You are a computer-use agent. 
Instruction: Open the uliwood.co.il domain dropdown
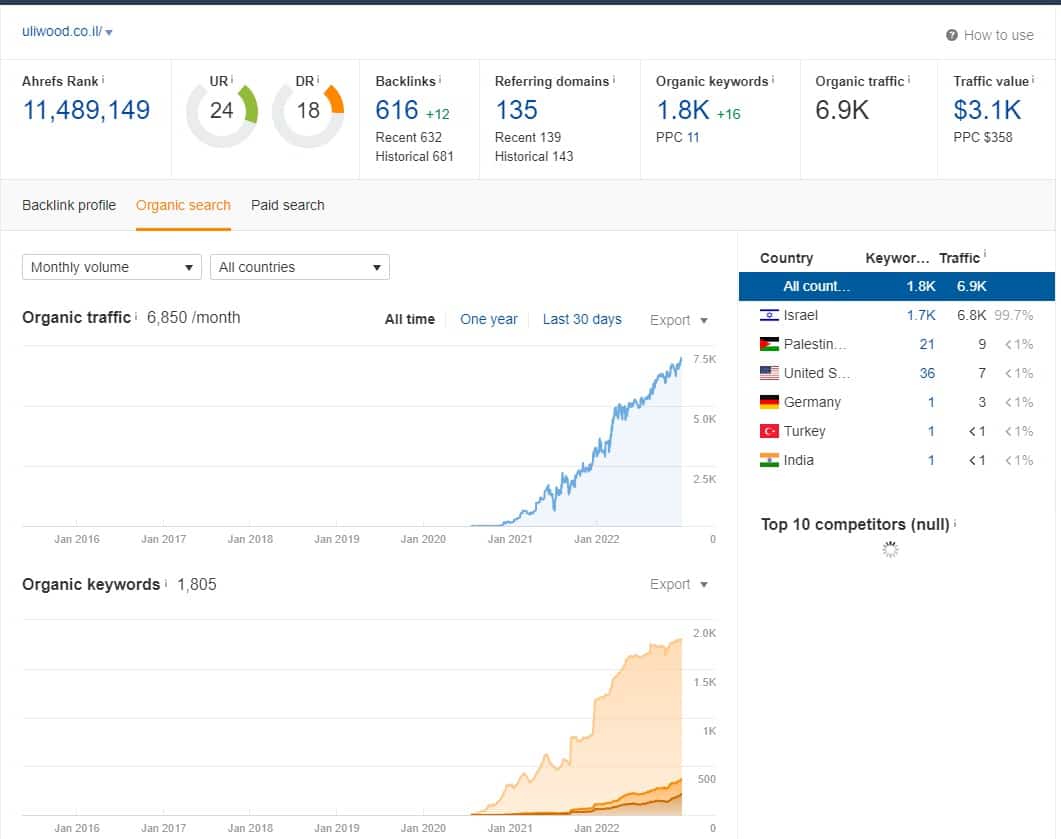[66, 32]
